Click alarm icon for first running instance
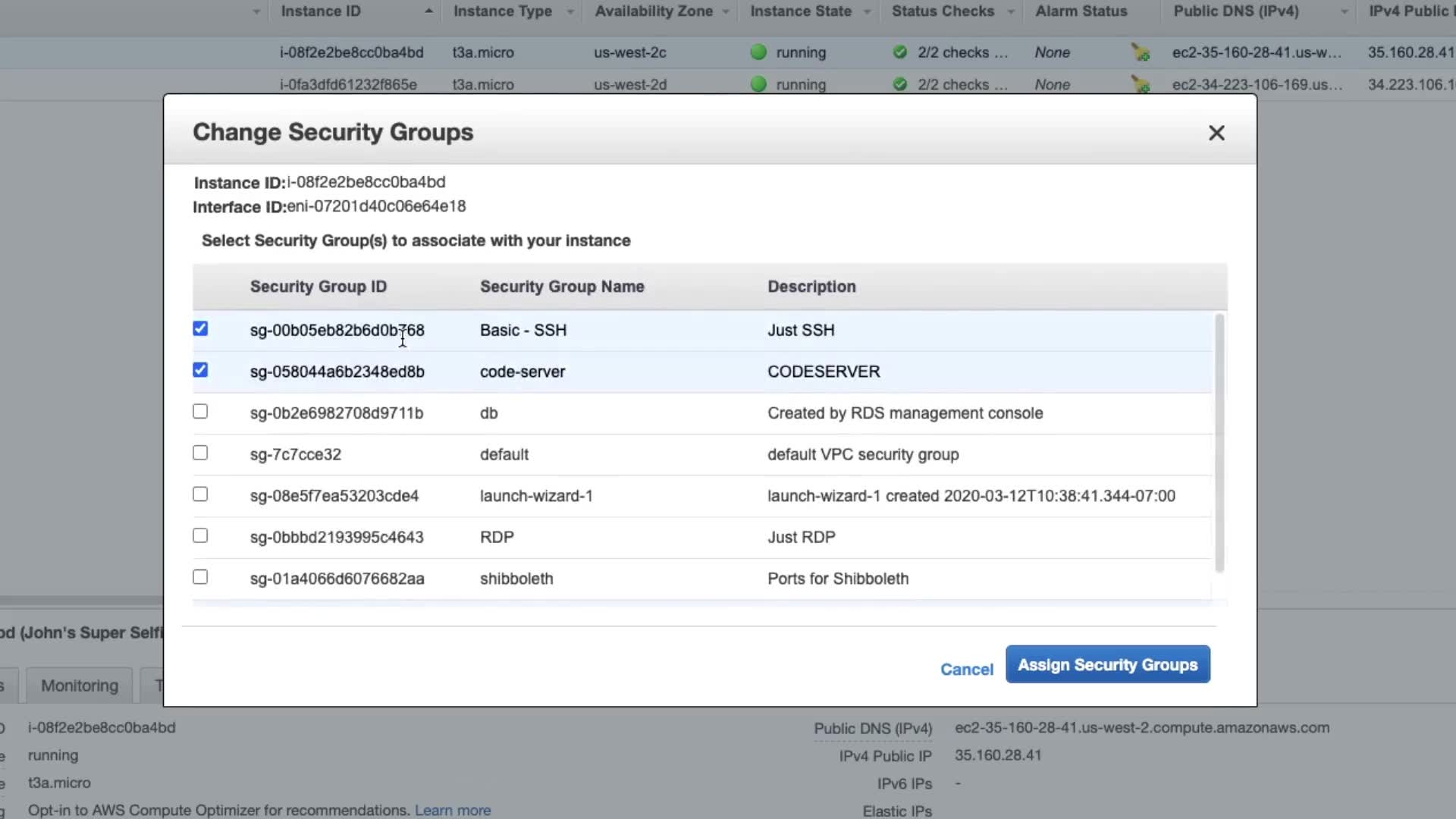Viewport: 1456px width, 819px height. (x=1140, y=52)
